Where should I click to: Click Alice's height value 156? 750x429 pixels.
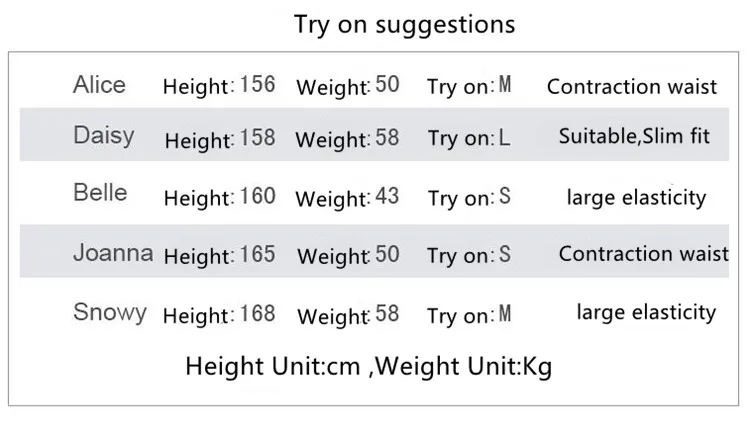click(257, 85)
